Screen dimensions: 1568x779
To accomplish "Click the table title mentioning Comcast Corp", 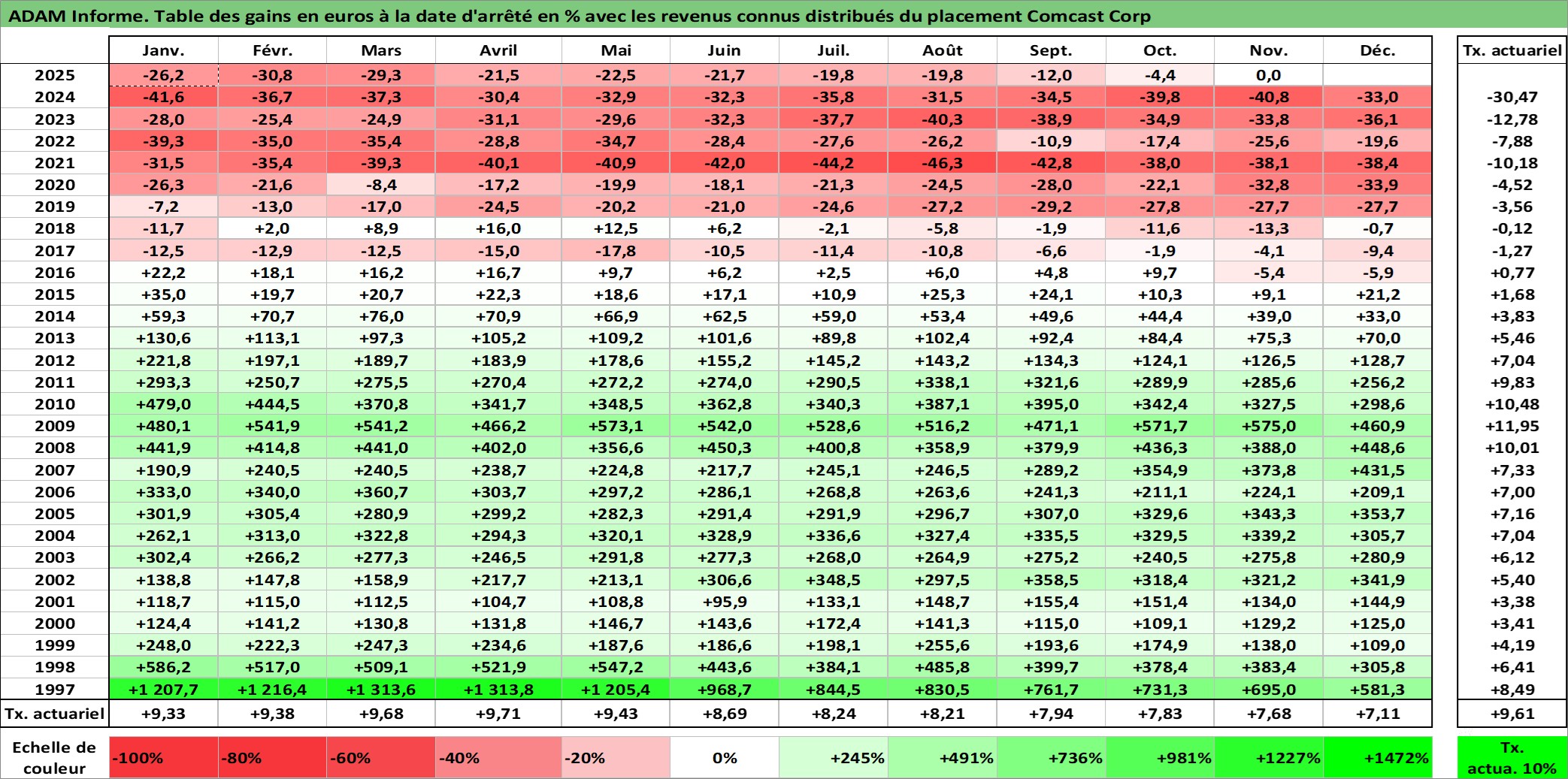I will 580,16.
